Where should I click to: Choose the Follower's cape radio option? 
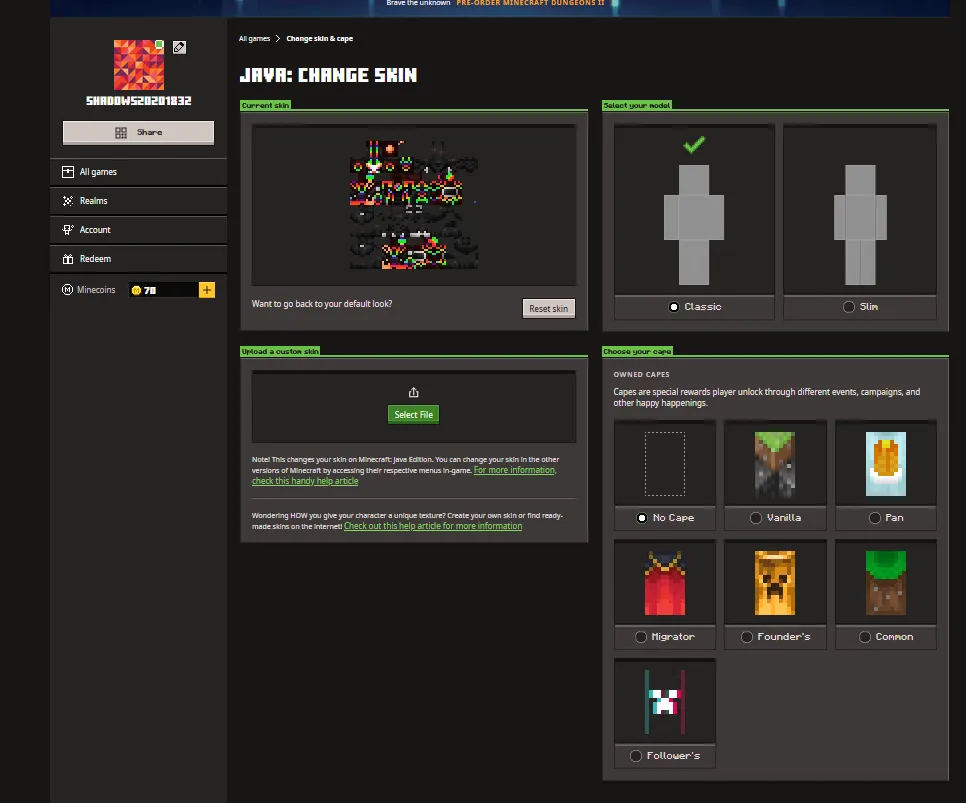coord(636,756)
